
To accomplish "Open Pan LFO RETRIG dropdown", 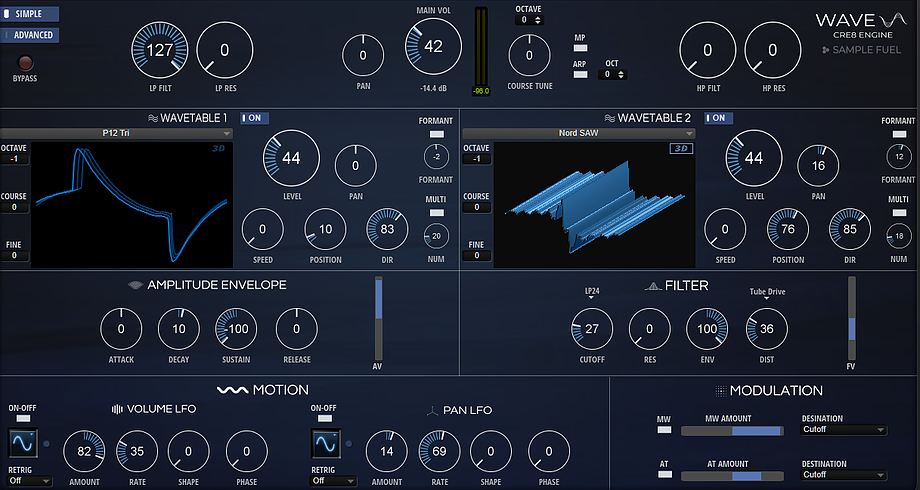I will click(333, 481).
